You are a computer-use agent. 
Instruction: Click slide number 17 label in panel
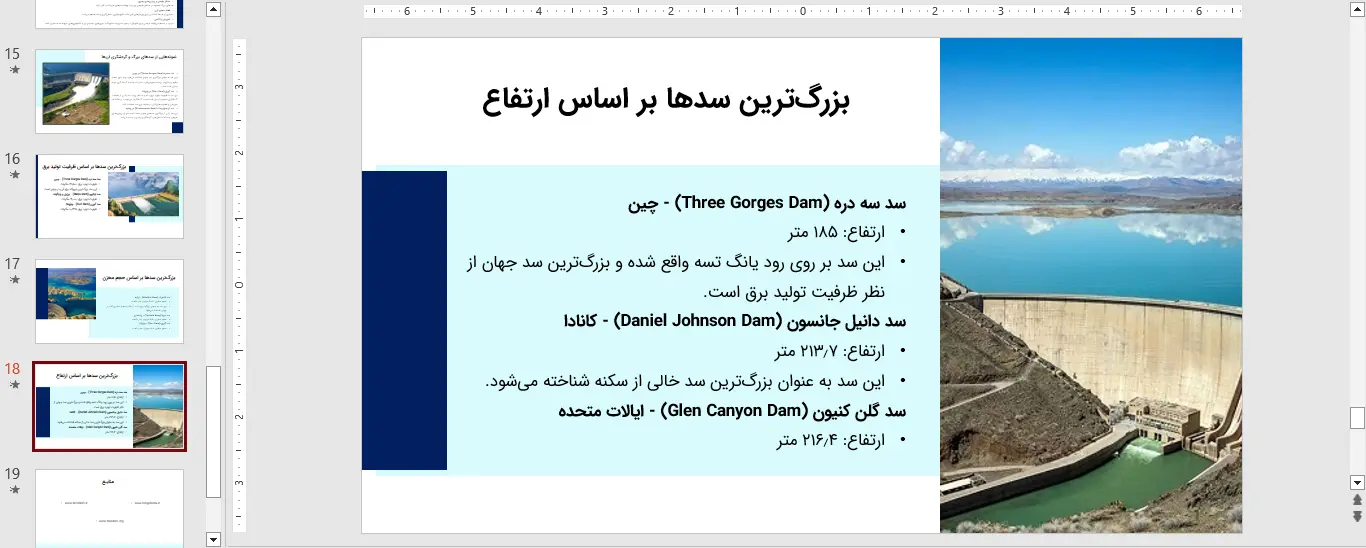coord(12,264)
